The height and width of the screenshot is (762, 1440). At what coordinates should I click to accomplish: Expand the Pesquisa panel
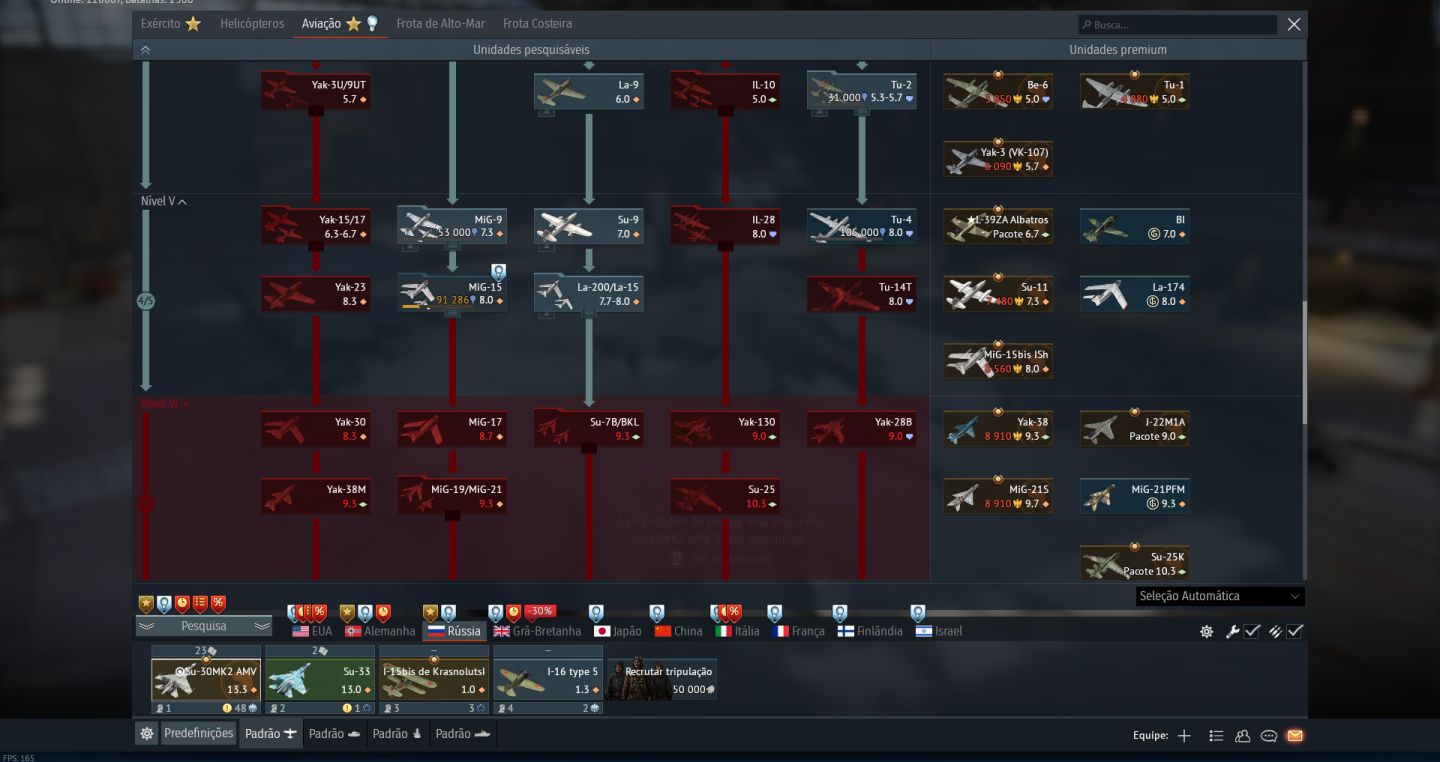[204, 626]
